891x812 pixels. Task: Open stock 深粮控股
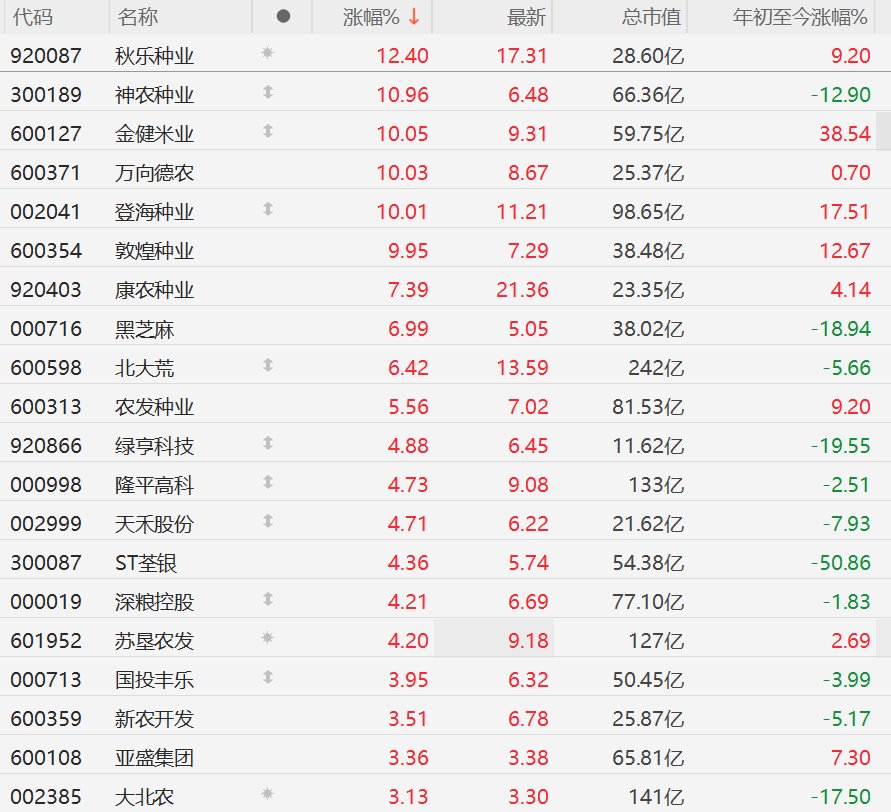[155, 602]
